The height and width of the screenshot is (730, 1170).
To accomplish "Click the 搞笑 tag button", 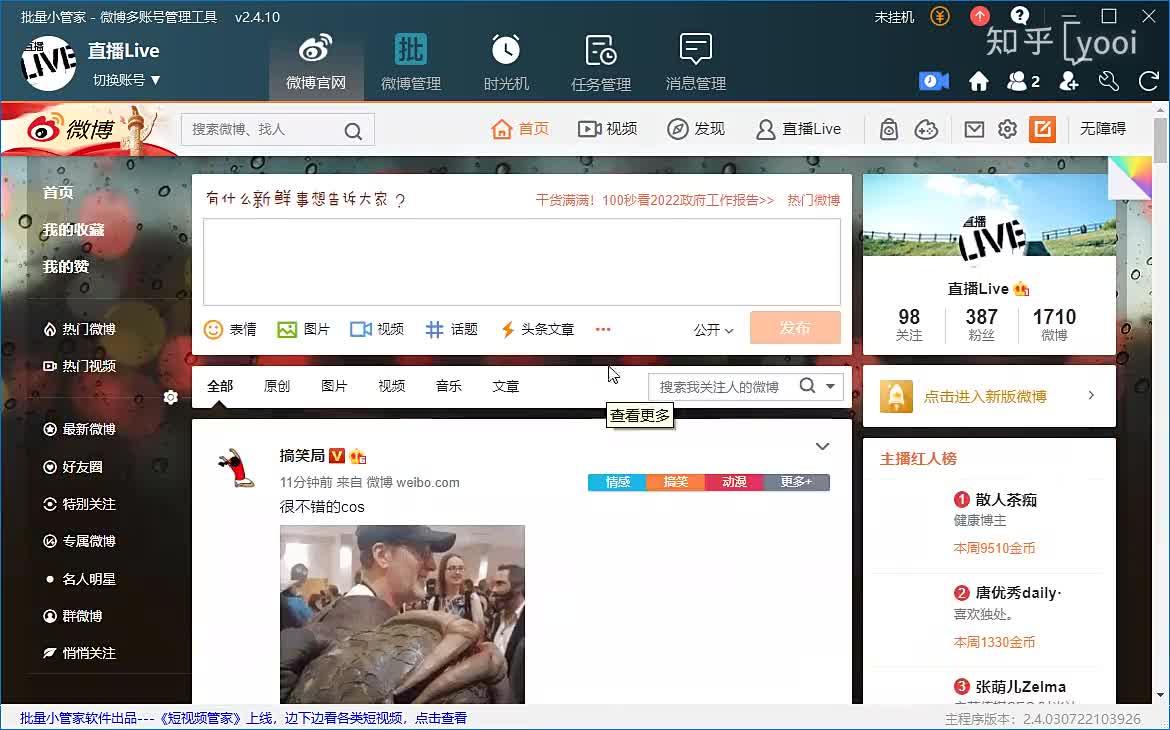I will point(675,482).
